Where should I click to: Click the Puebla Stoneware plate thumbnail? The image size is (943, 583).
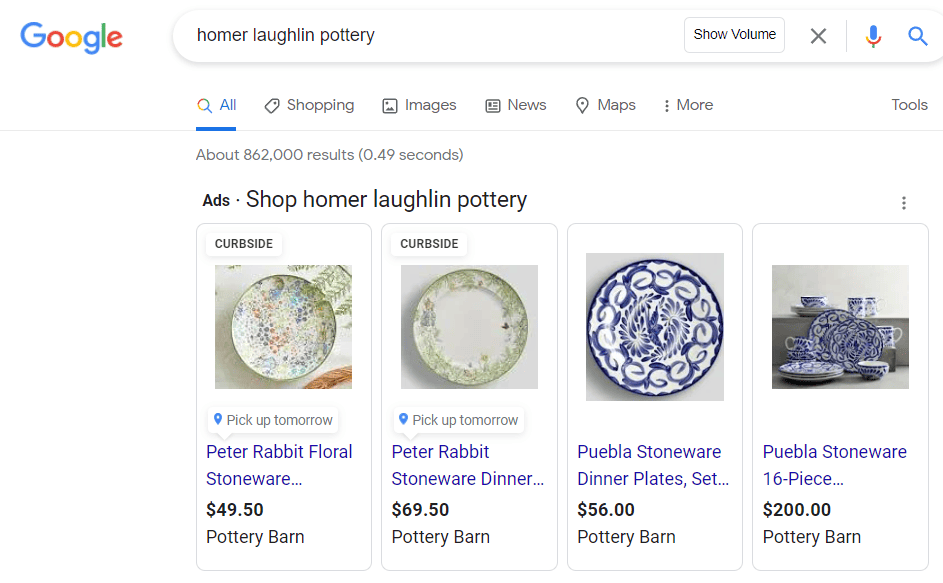pyautogui.click(x=654, y=327)
